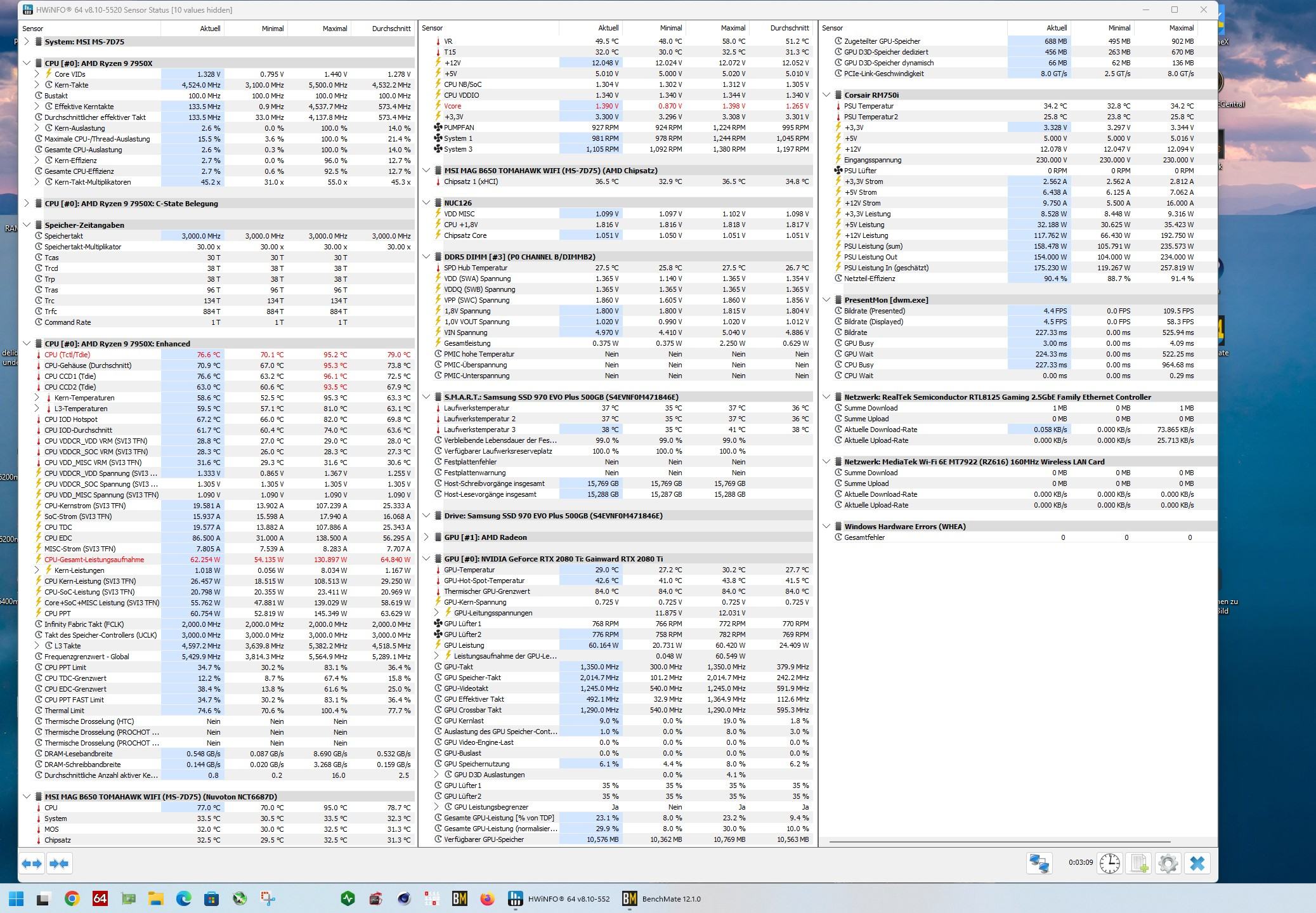The image size is (1316, 913).
Task: Open Firefox from the taskbar
Action: tap(487, 898)
